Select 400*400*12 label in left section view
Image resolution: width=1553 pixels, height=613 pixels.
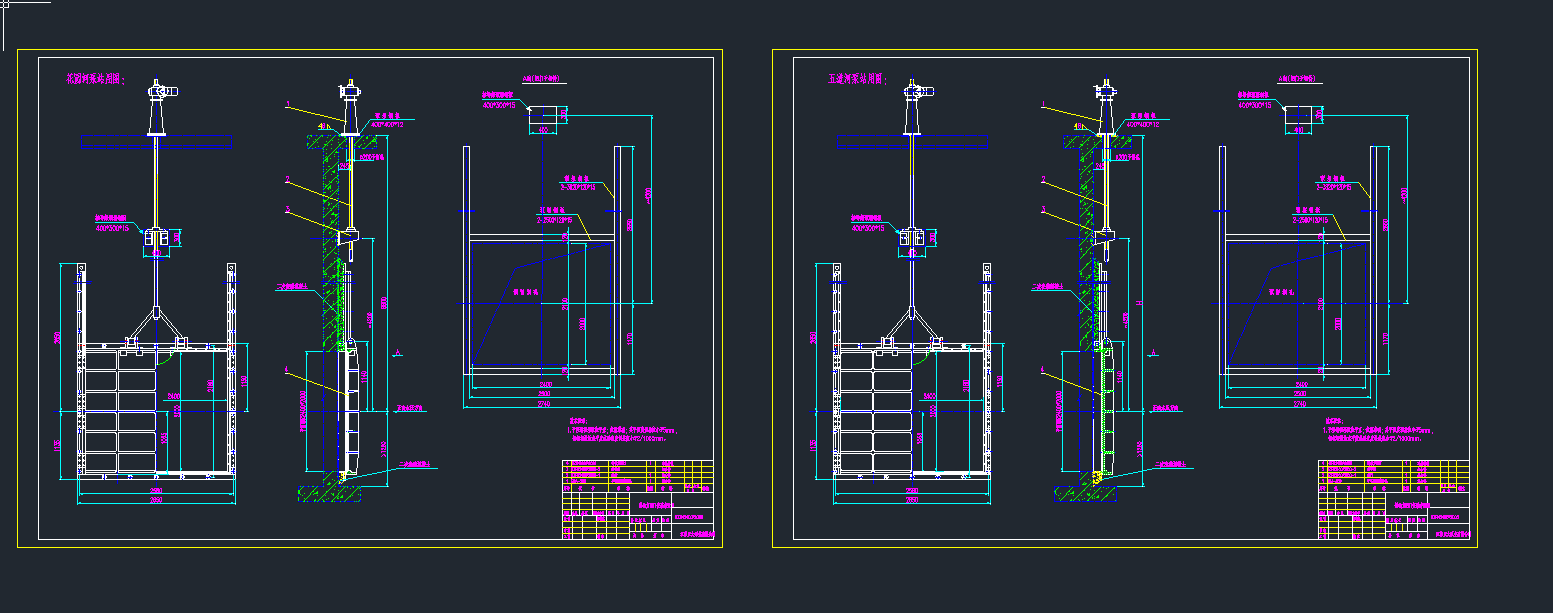[387, 125]
